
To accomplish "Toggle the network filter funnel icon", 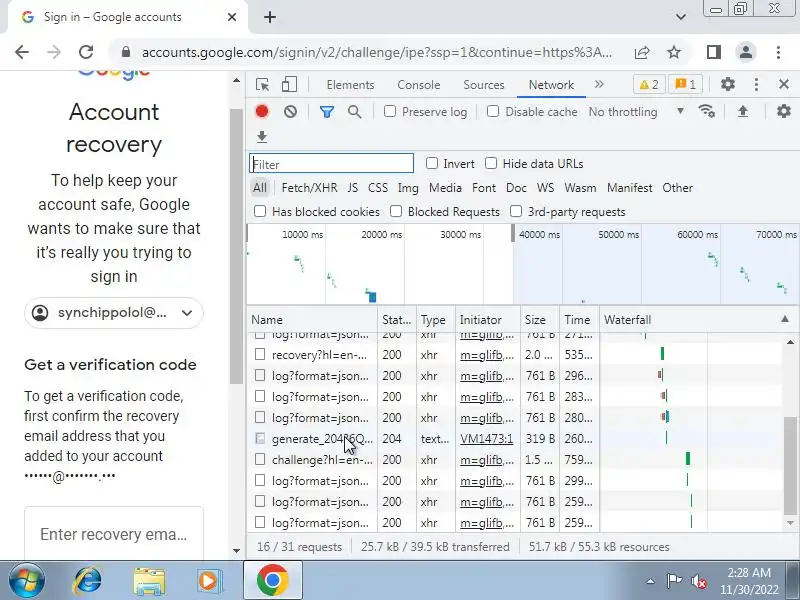I will 327,112.
